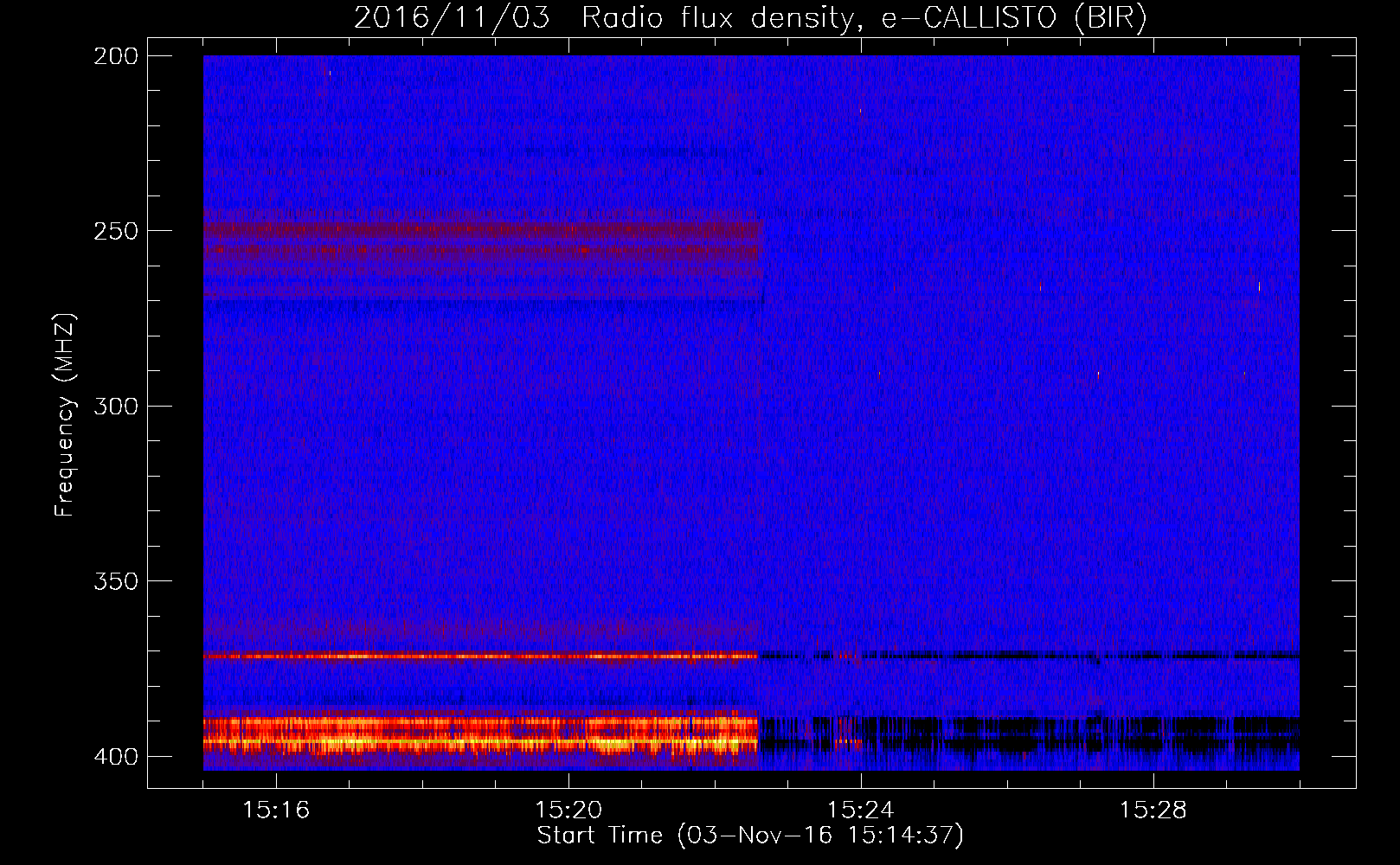This screenshot has width=1400, height=865.
Task: Click the bright yellow emission band near 400 MHz
Action: (x=480, y=735)
